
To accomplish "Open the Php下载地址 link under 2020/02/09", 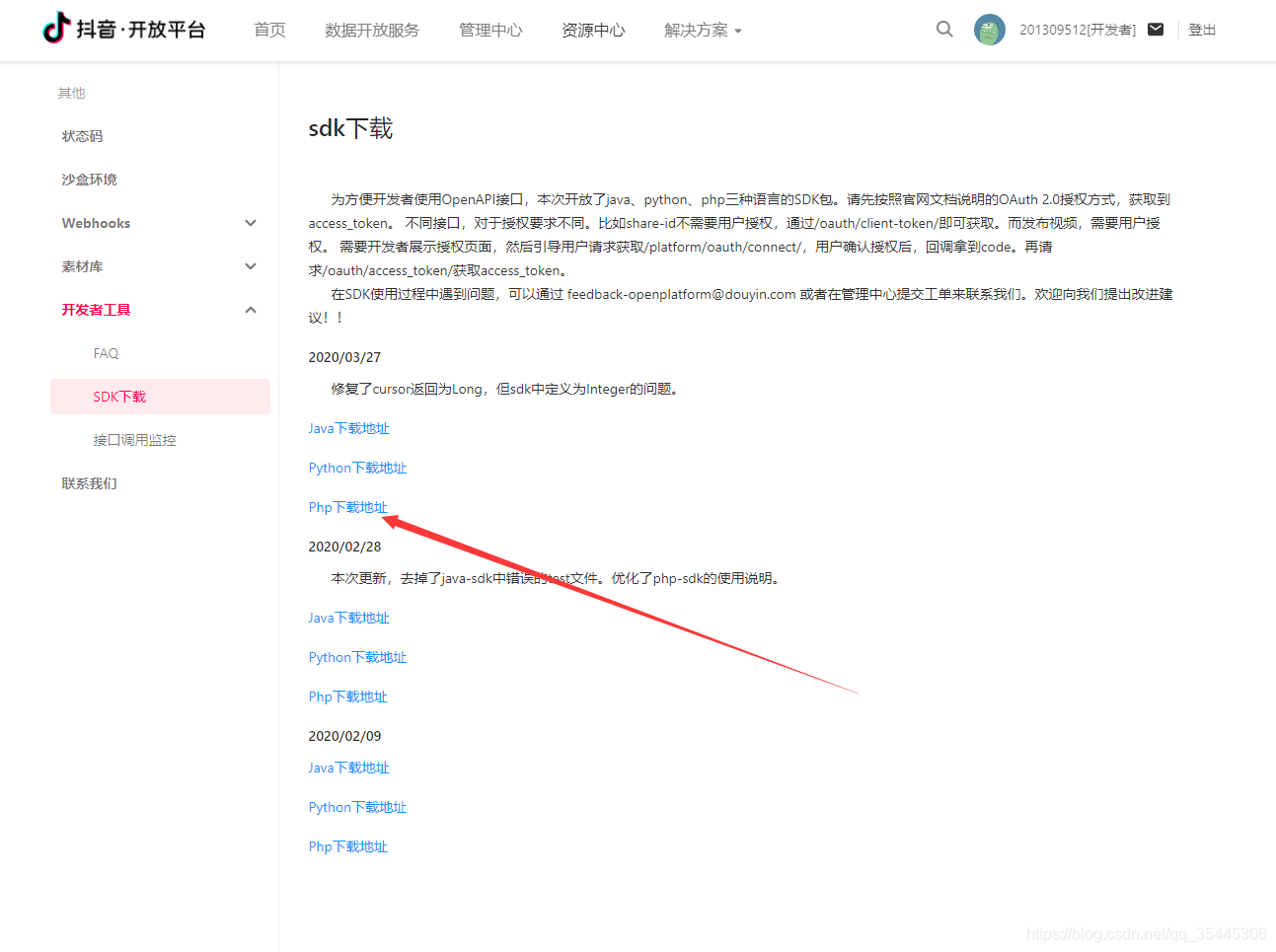I will point(347,845).
